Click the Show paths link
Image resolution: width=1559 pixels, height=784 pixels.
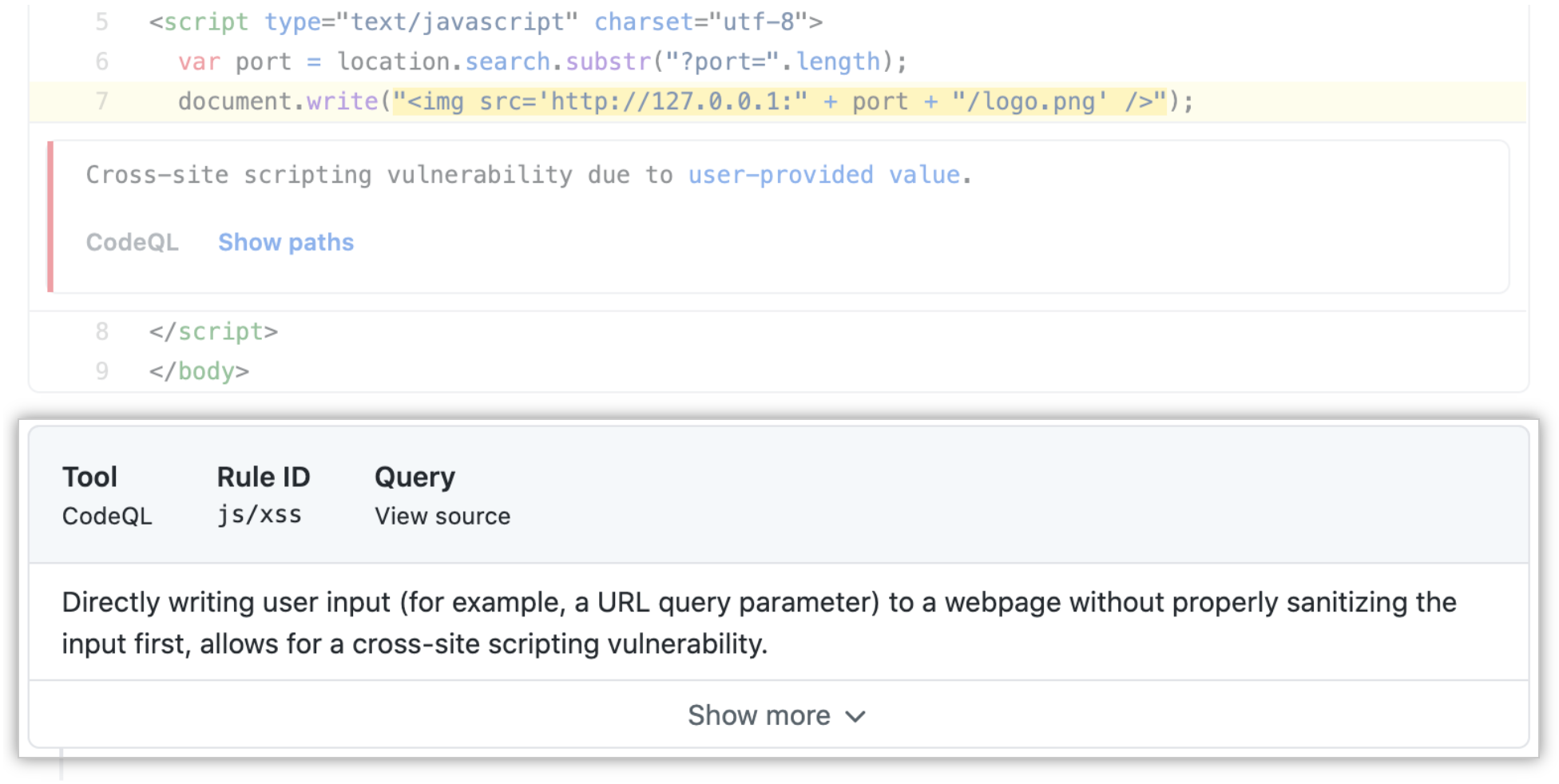coord(286,242)
